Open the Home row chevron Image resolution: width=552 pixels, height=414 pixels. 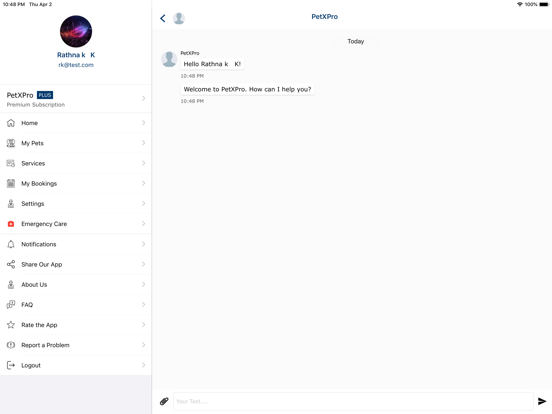click(x=143, y=123)
